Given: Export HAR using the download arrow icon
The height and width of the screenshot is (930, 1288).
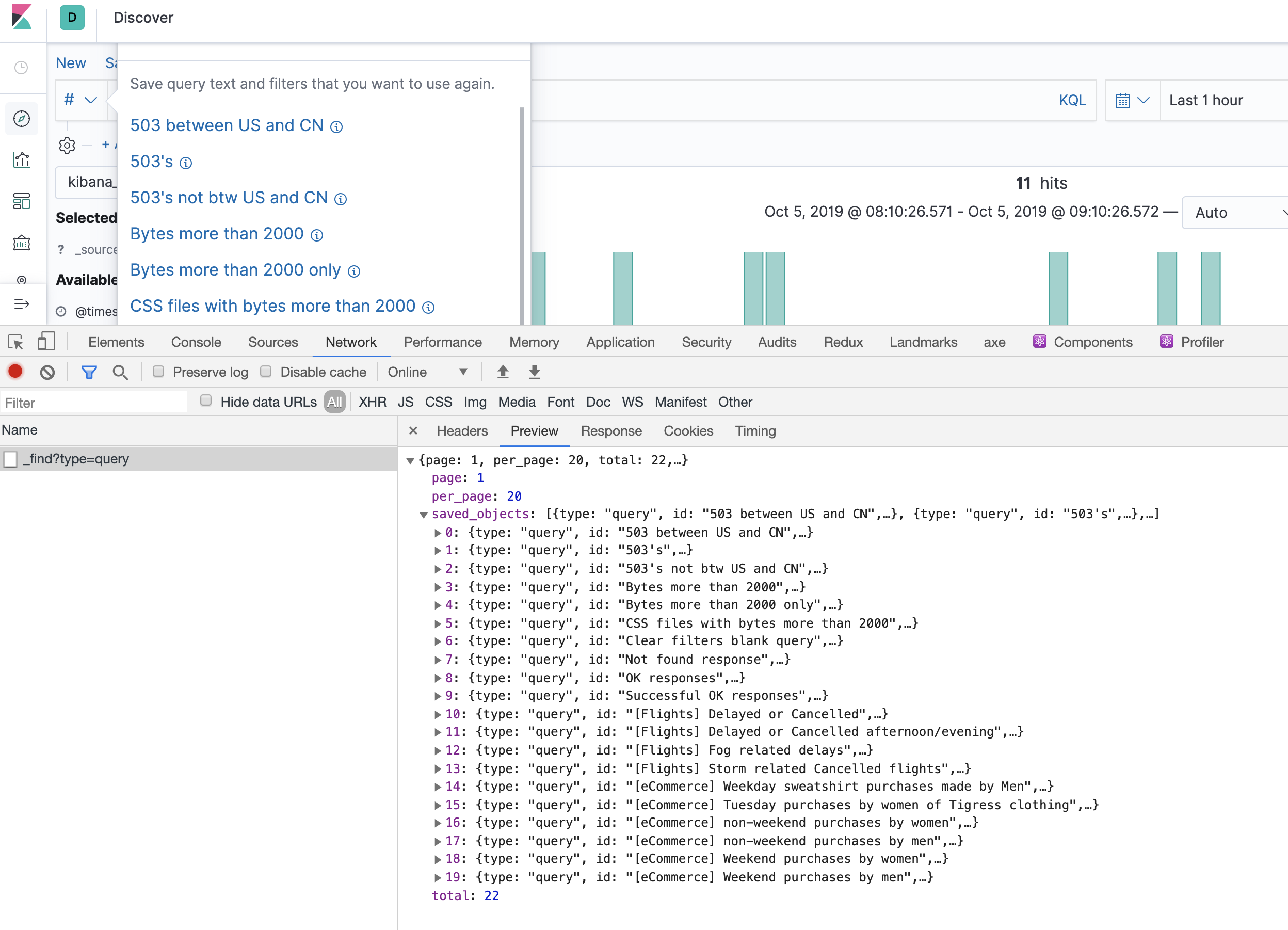Looking at the screenshot, I should [534, 371].
